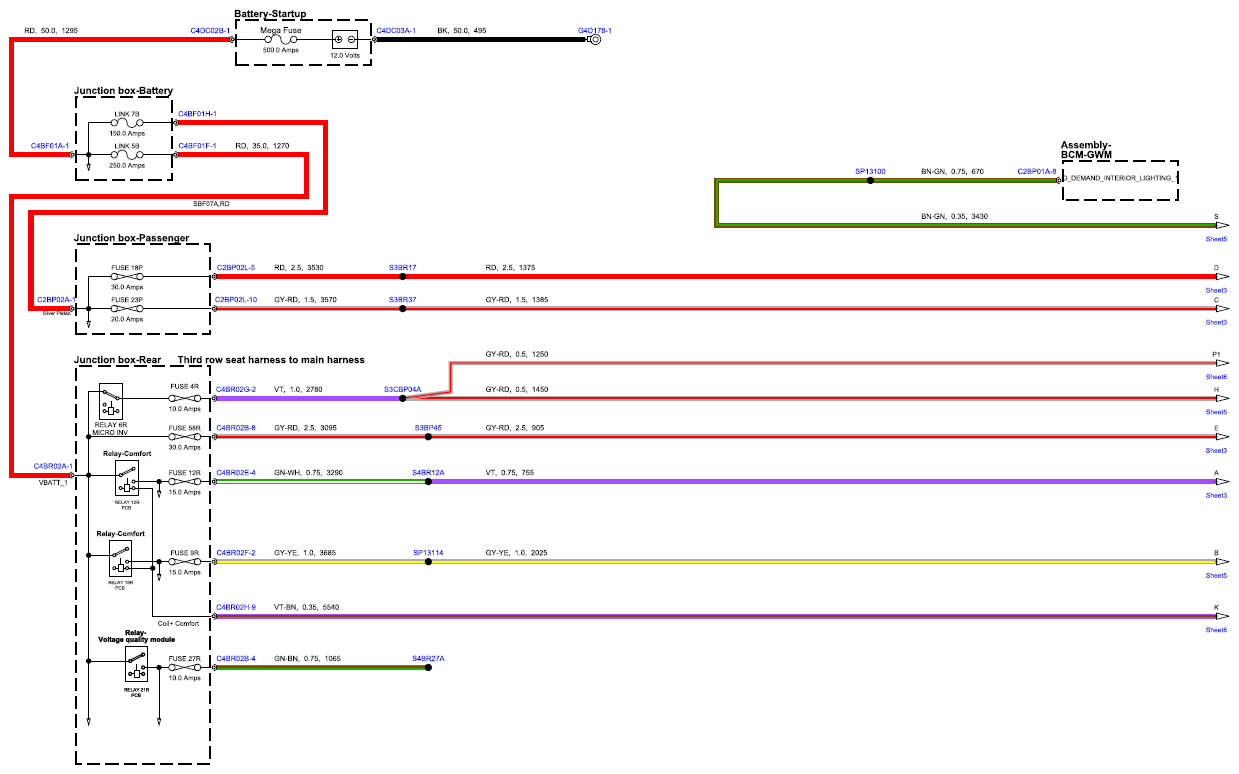This screenshot has width=1239, height=774.
Task: Open Sheet6 reference under connector P1
Action: [1216, 376]
